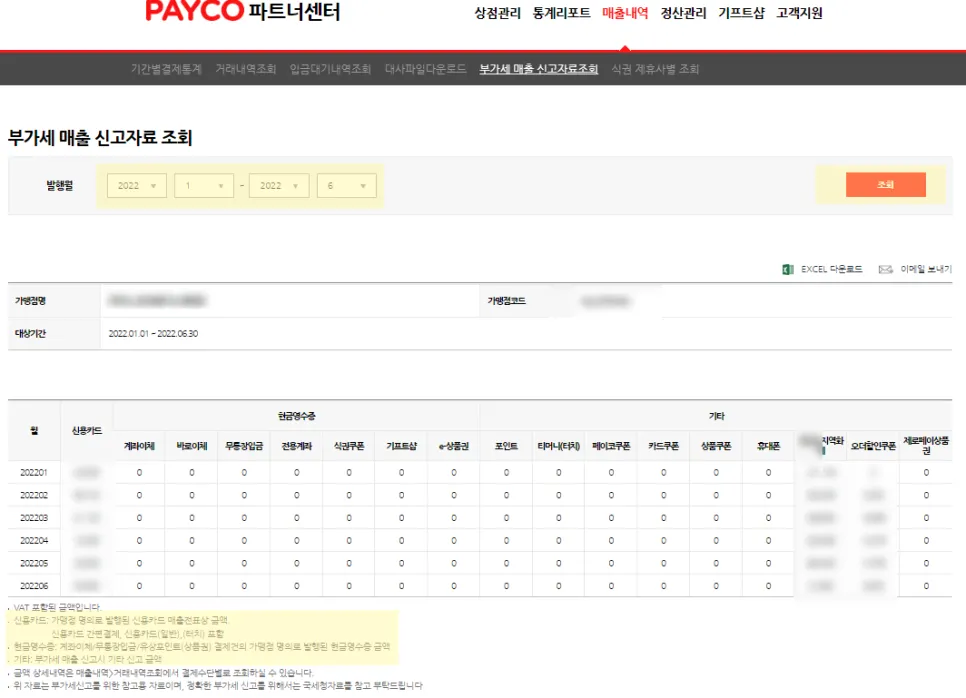Viewport: 966px width, 698px height.
Task: Open the end year 2022 dropdown
Action: (x=279, y=185)
